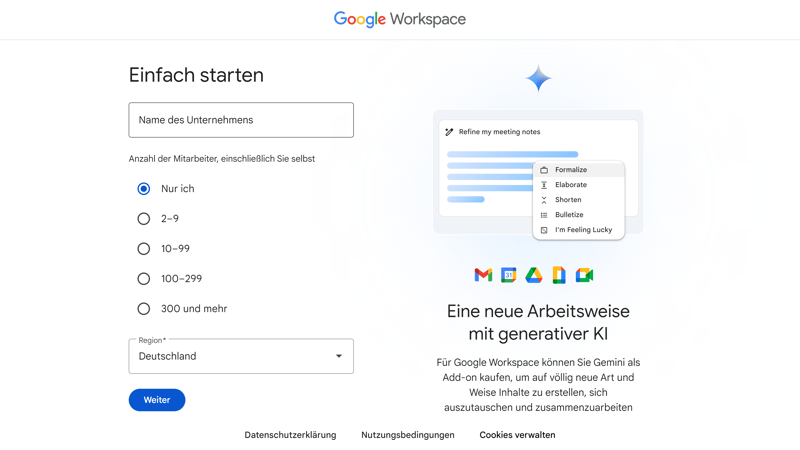Choose the 10–99 employees radio button
This screenshot has width=800, height=450.
[144, 249]
